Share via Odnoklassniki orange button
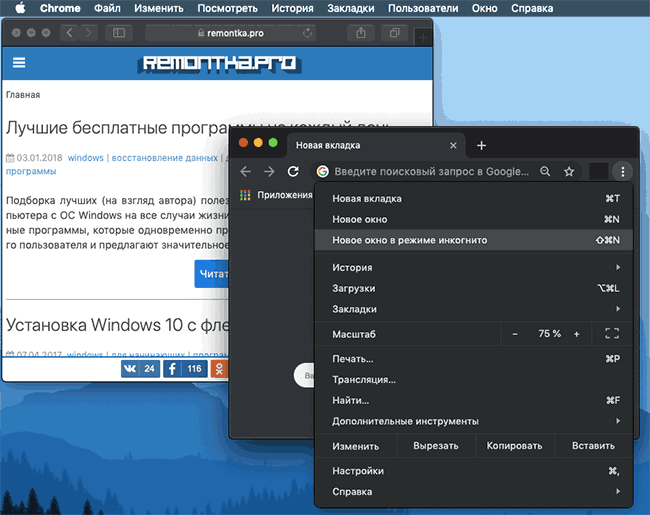Image resolution: width=650 pixels, height=515 pixels. (x=219, y=369)
